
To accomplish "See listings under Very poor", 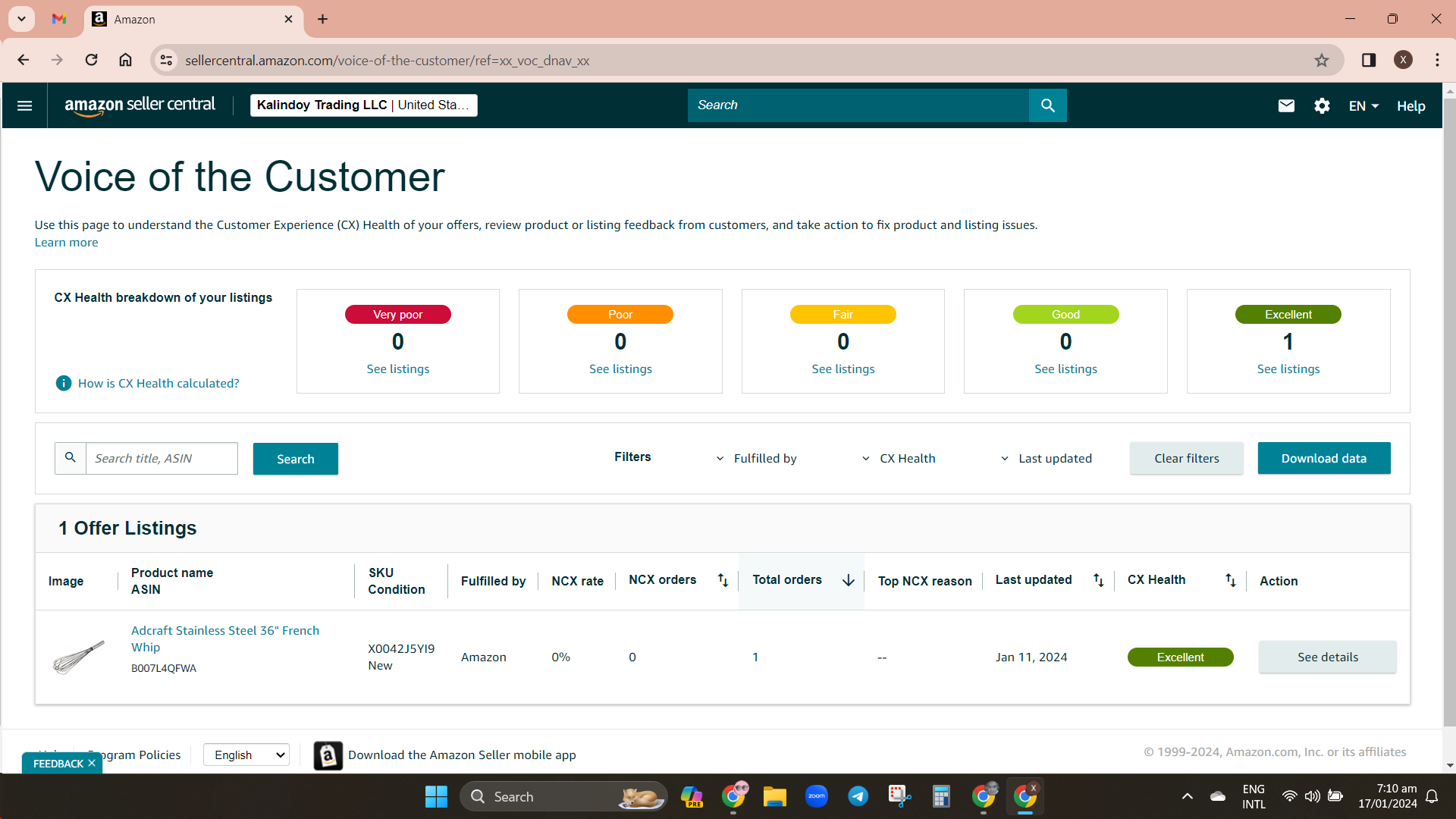I will [x=398, y=369].
